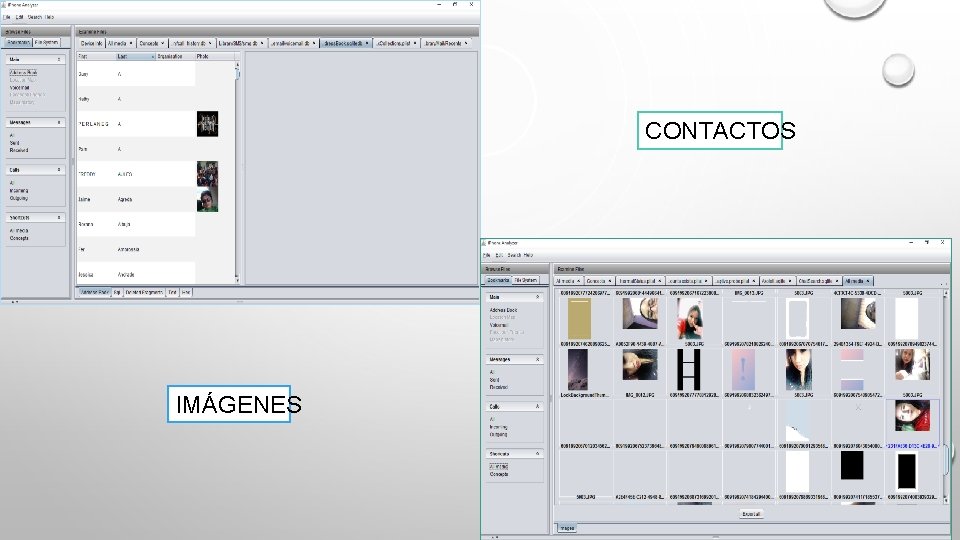Collapse Main panel in contacts window

coord(59,59)
